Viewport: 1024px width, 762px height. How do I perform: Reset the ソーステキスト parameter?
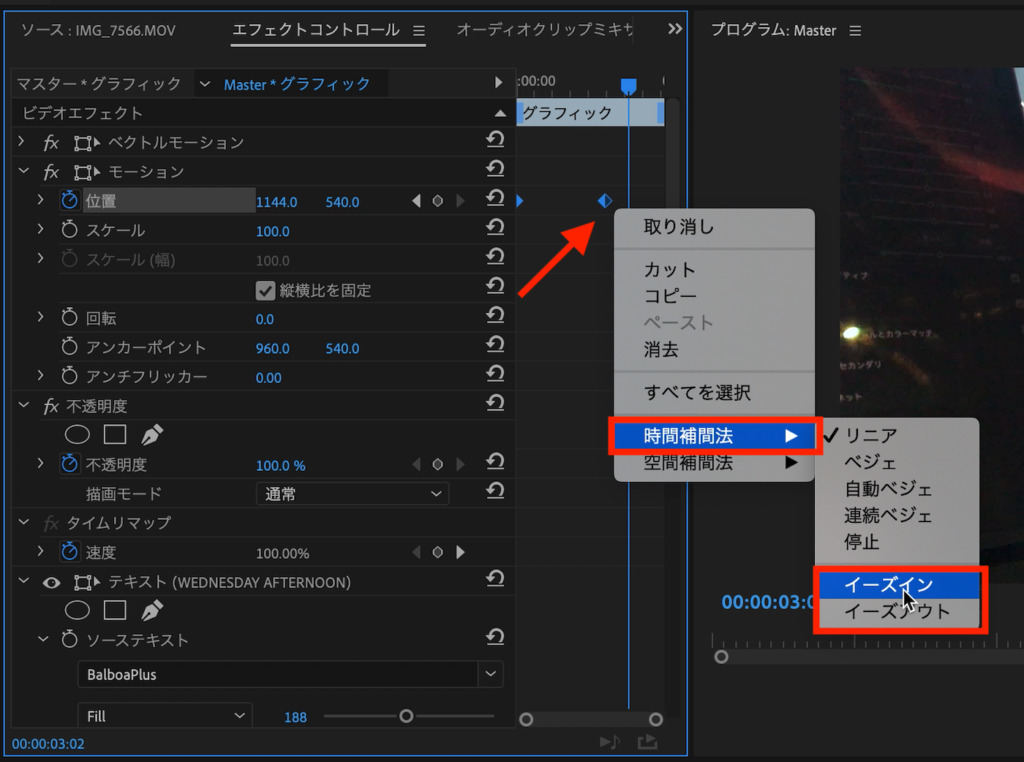(x=495, y=637)
